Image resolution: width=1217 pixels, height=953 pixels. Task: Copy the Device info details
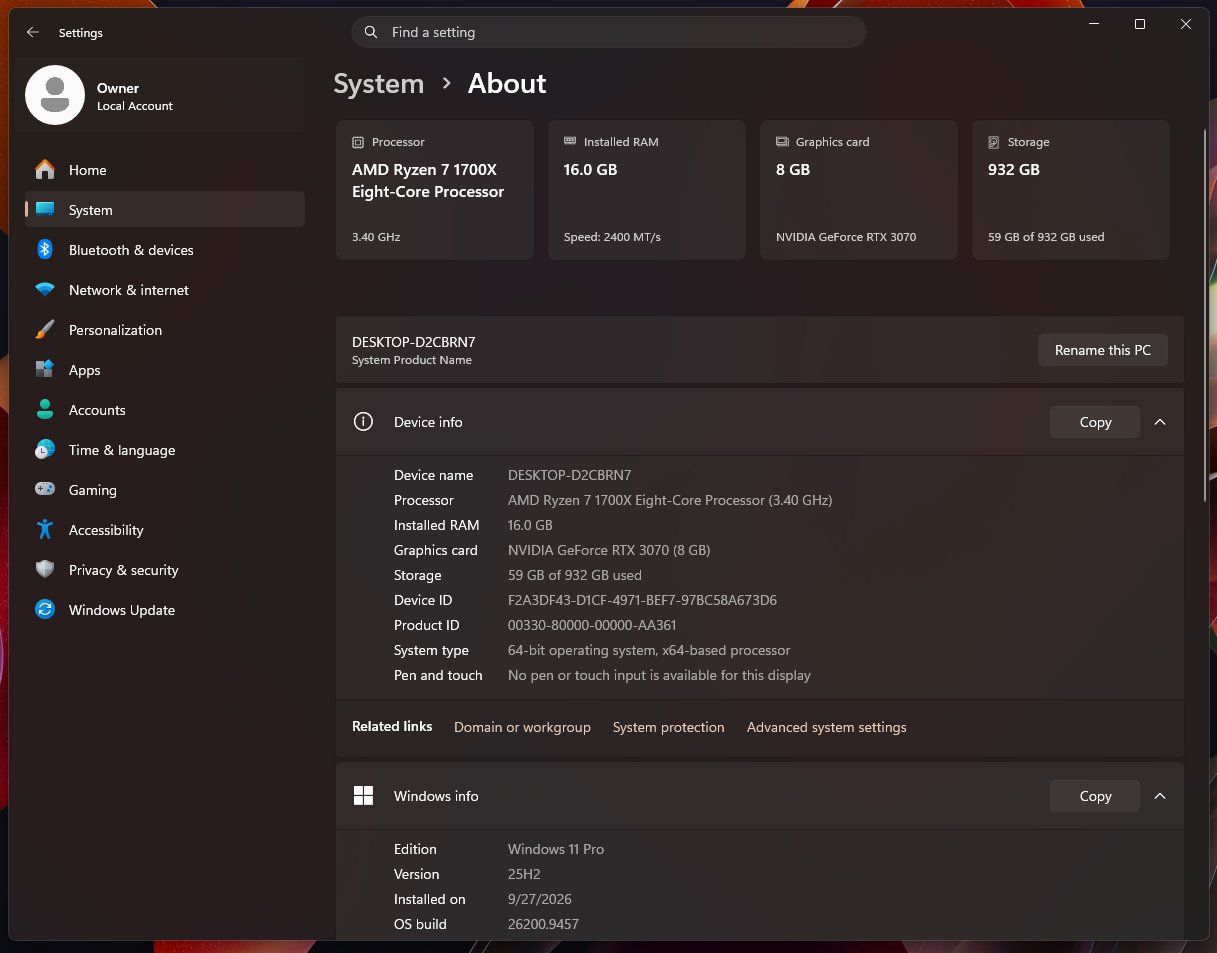[1095, 422]
